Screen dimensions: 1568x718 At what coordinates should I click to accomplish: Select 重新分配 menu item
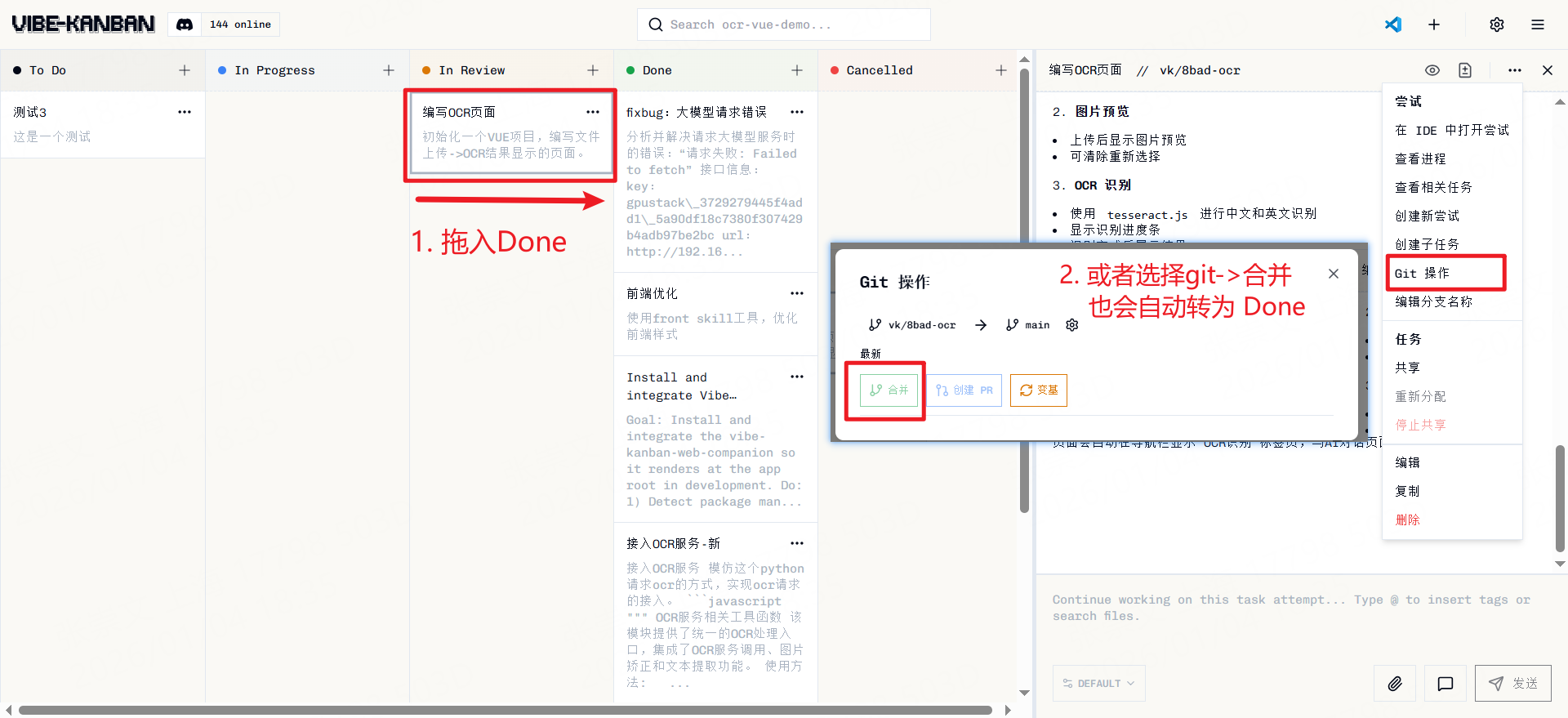[1452, 396]
